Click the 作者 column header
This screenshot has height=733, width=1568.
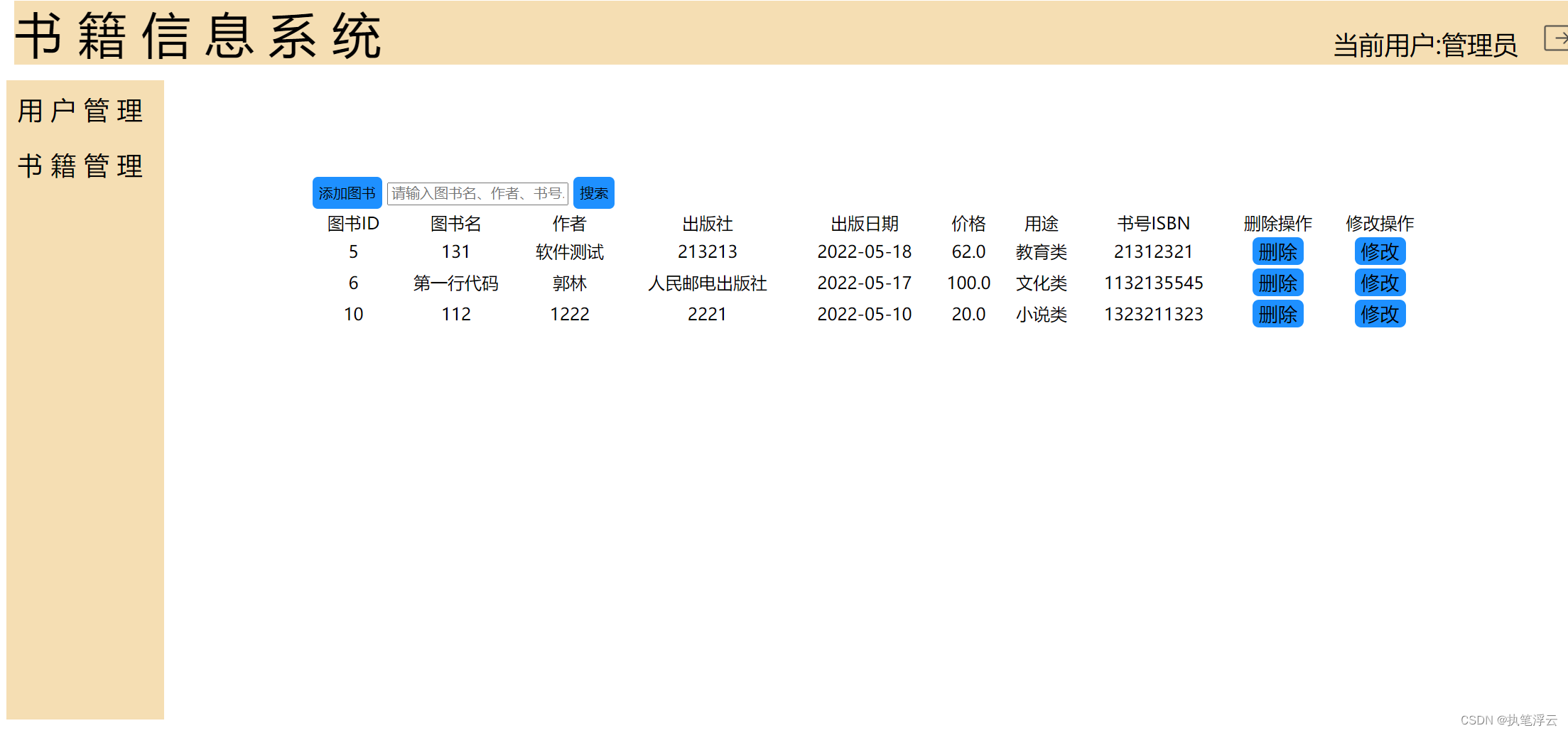(x=570, y=224)
